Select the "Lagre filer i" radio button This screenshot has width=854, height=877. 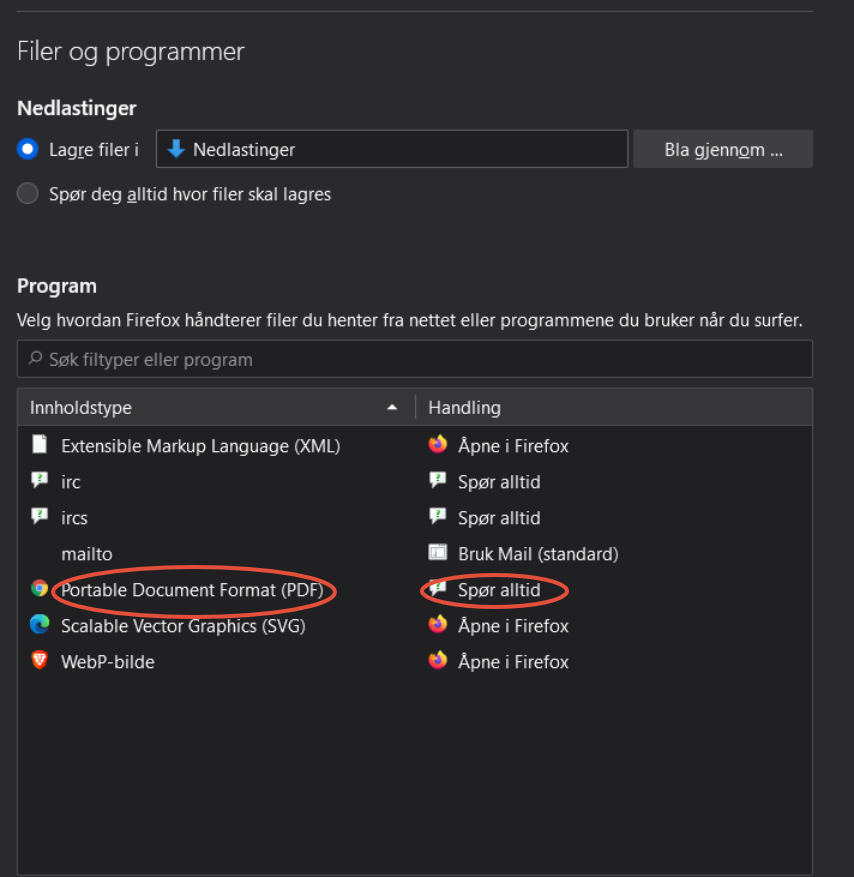(28, 149)
